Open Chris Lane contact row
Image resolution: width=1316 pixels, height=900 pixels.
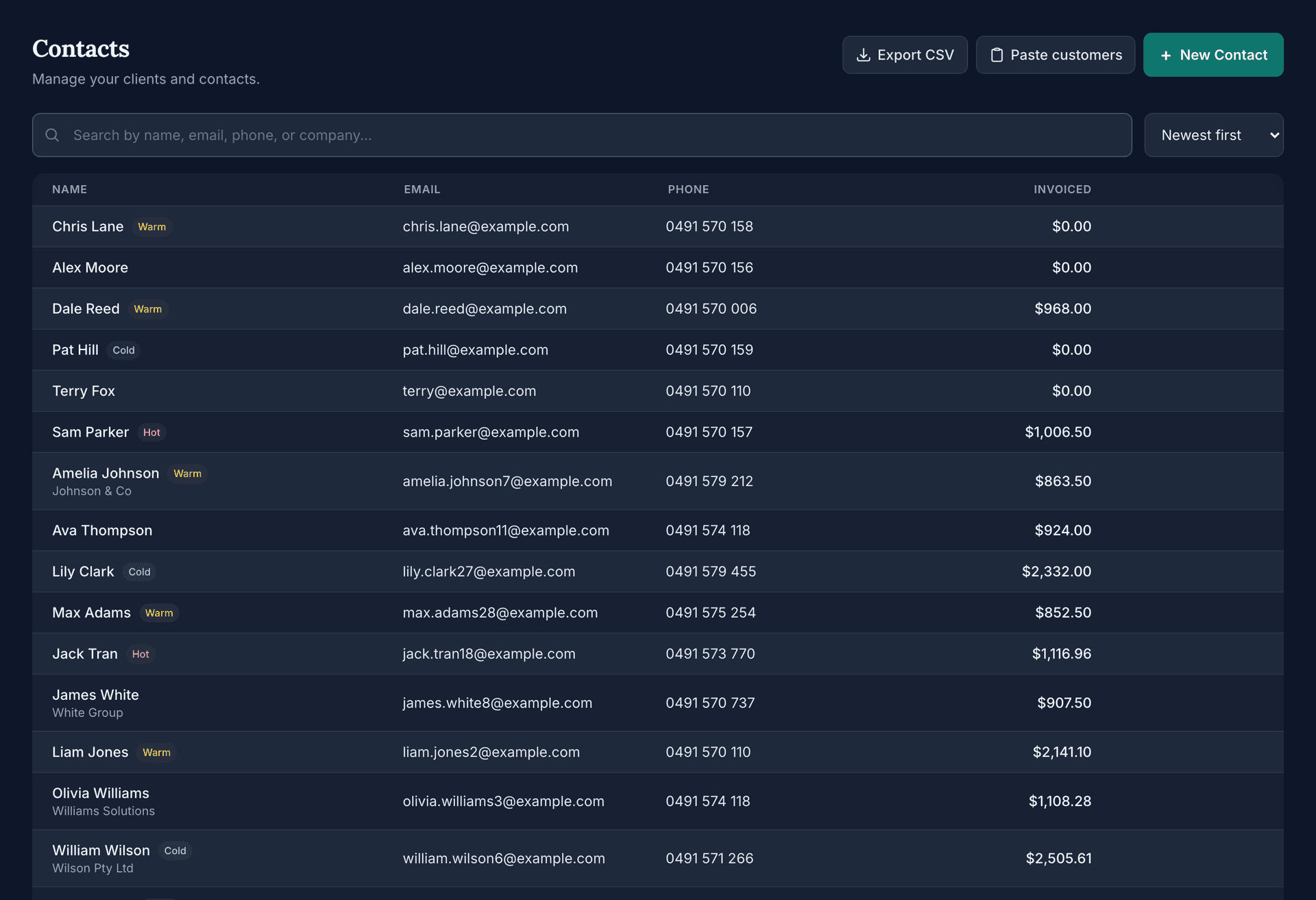coord(658,226)
